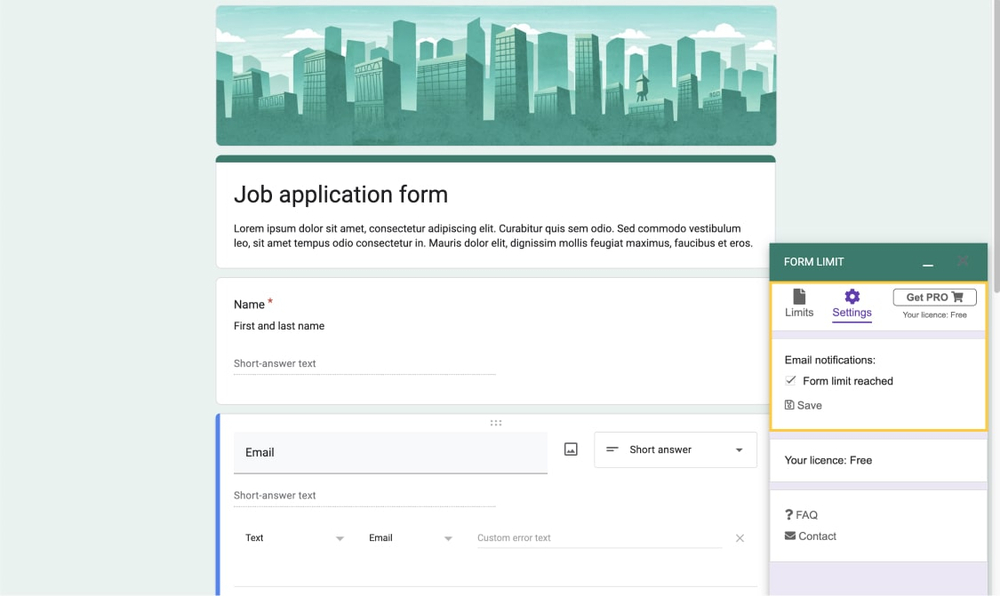
Task: Open the Short answer question type dropdown
Action: pos(675,450)
